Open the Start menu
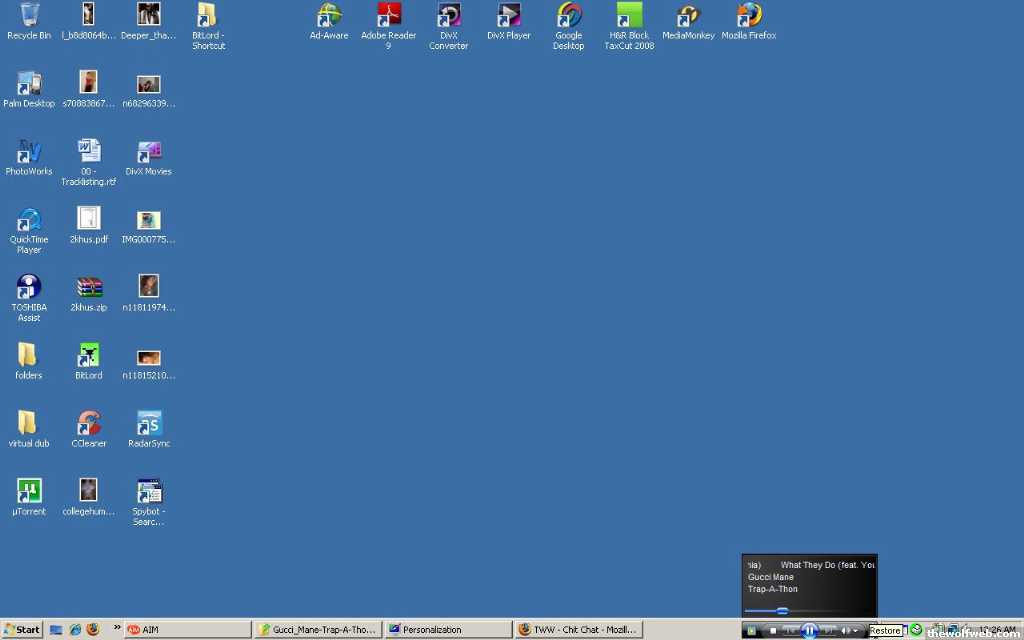 point(22,630)
